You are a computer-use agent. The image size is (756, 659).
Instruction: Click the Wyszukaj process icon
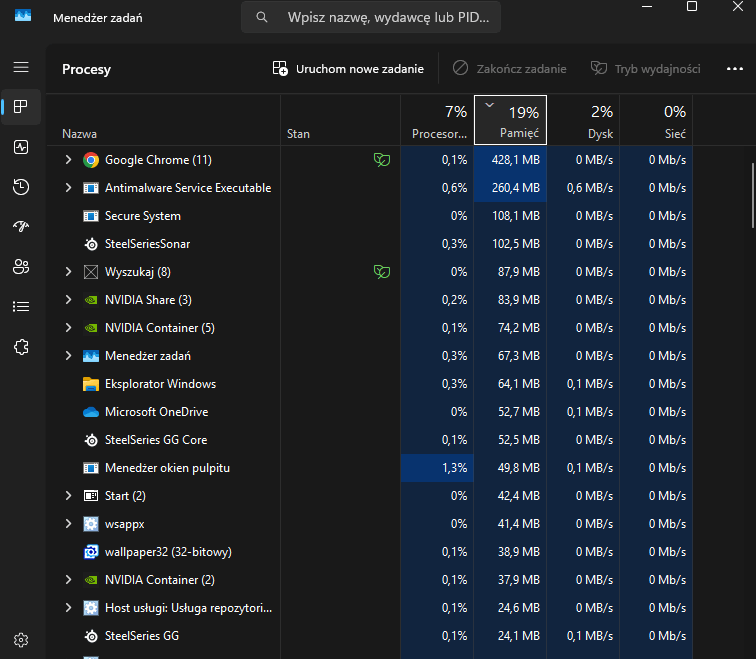tap(91, 272)
